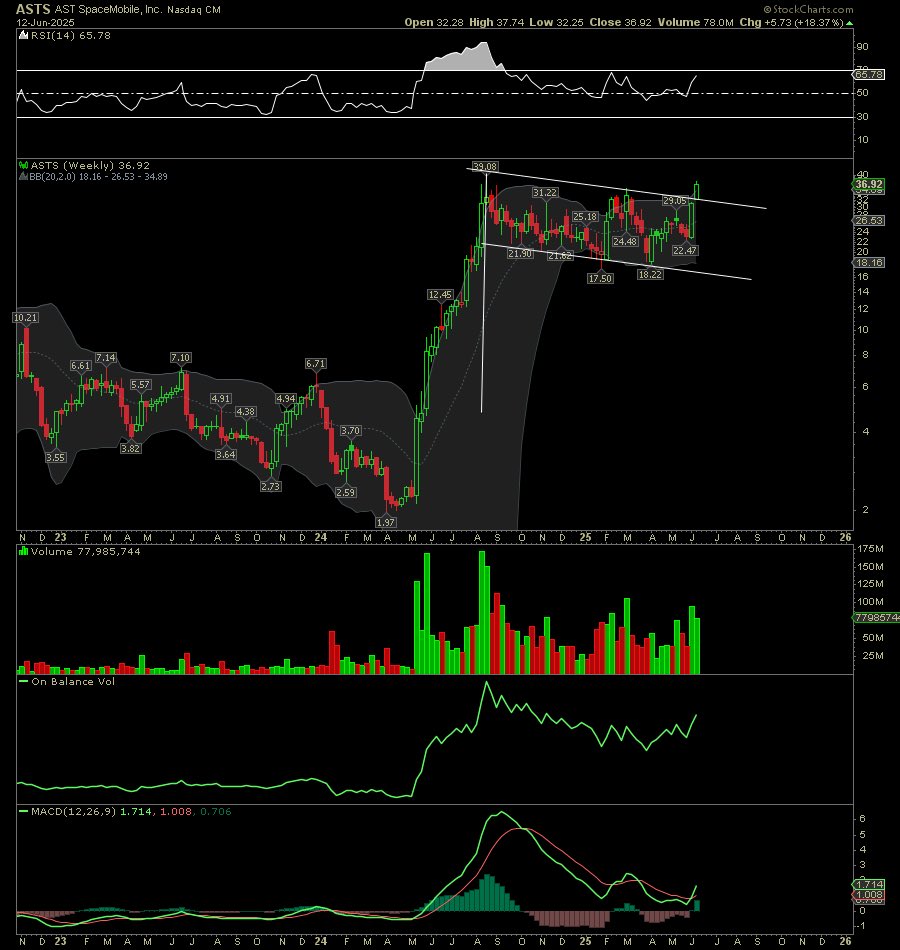Click the 26.53 Bollinger midline tag
Image resolution: width=900 pixels, height=950 pixels.
click(869, 221)
